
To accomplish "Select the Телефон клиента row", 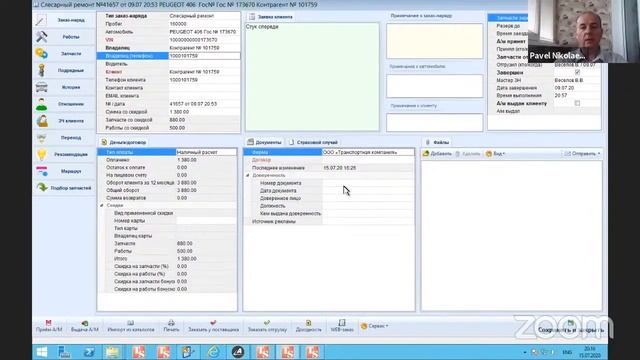I will tap(169, 80).
